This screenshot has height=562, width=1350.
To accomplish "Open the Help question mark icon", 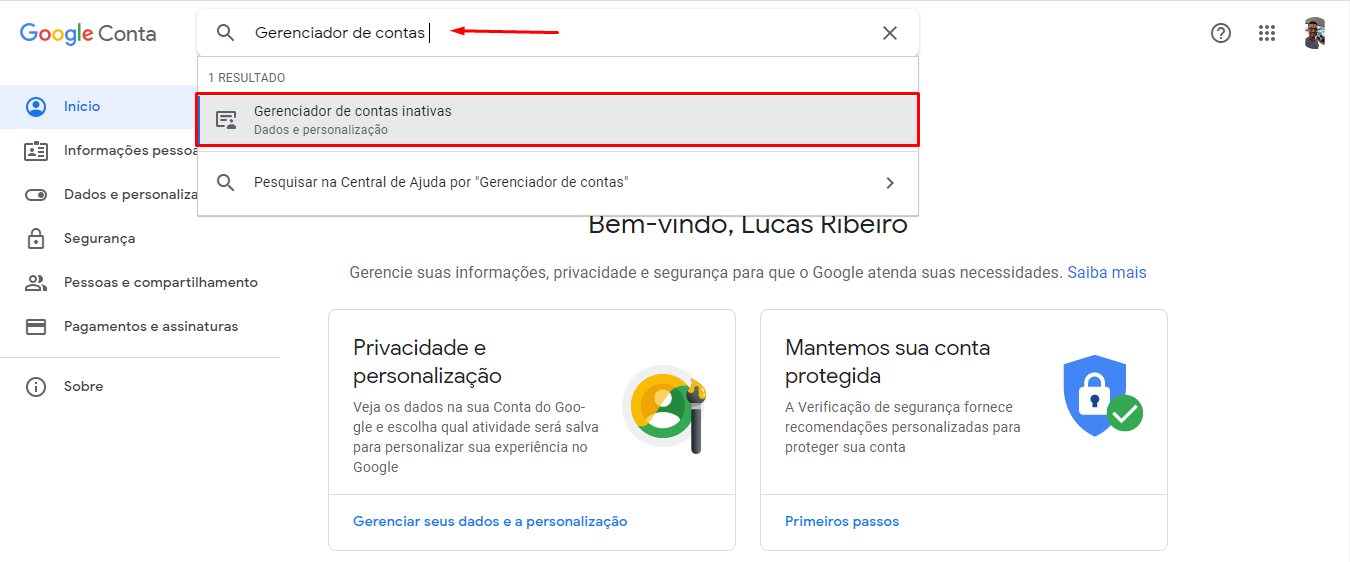I will click(x=1220, y=33).
